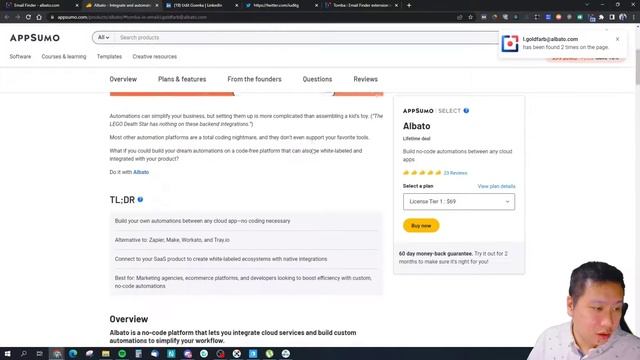Screen dimensions: 640x360
Task: Click the AppSumo logo
Action: [35, 38]
